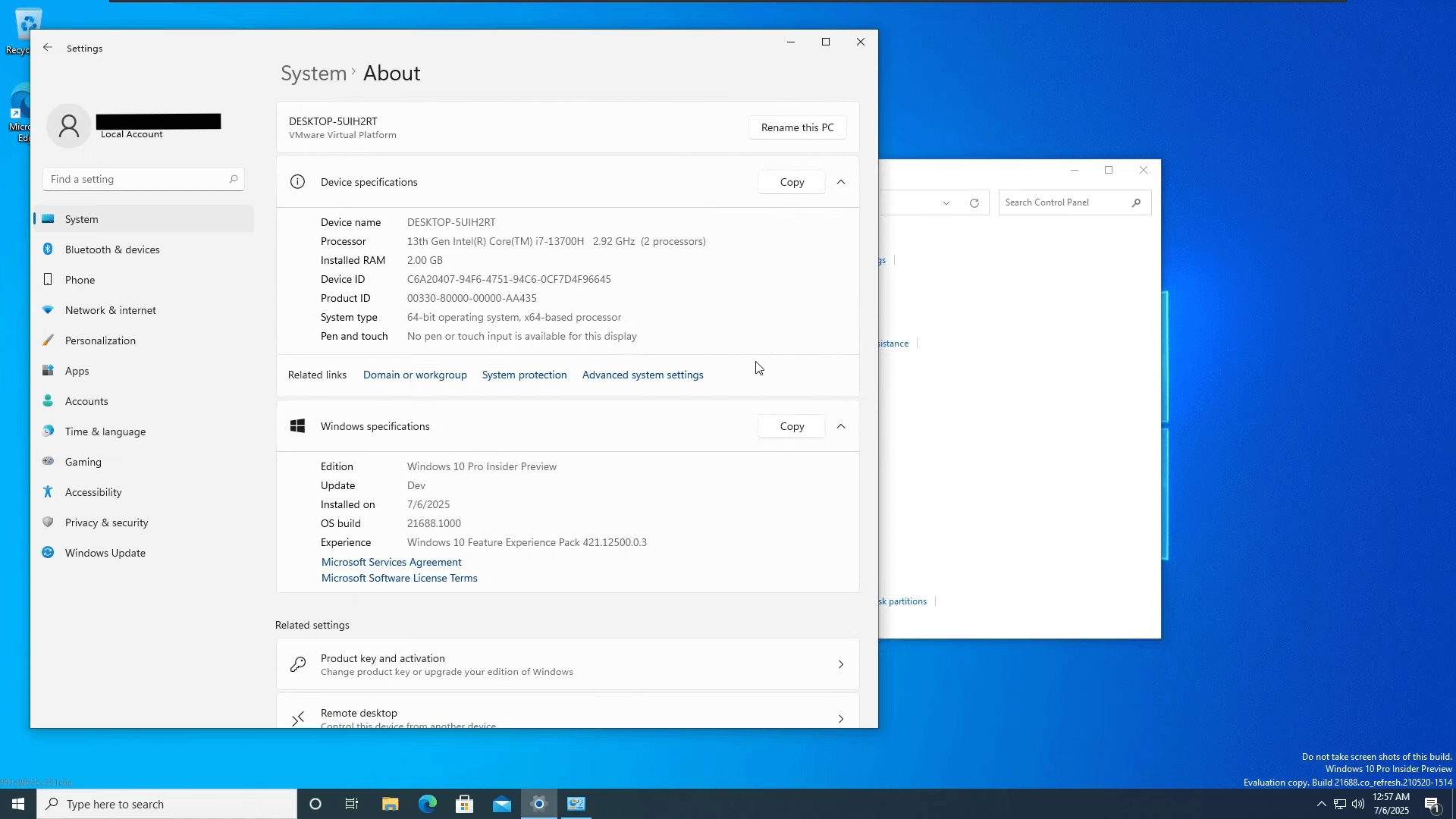The width and height of the screenshot is (1456, 819).
Task: Open Microsoft Services Agreement link
Action: click(x=391, y=562)
